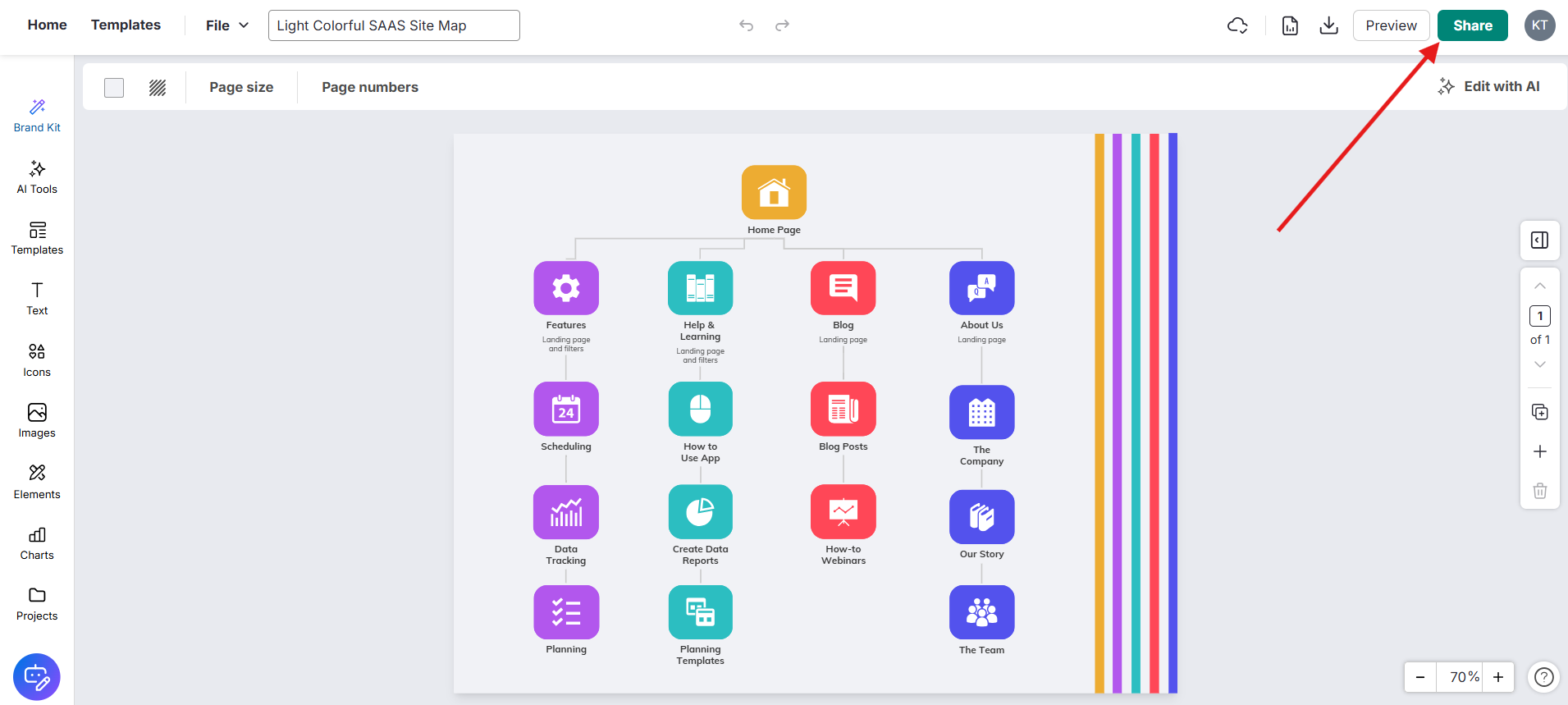Open the Icons library panel
1568x705 pixels.
pos(37,360)
